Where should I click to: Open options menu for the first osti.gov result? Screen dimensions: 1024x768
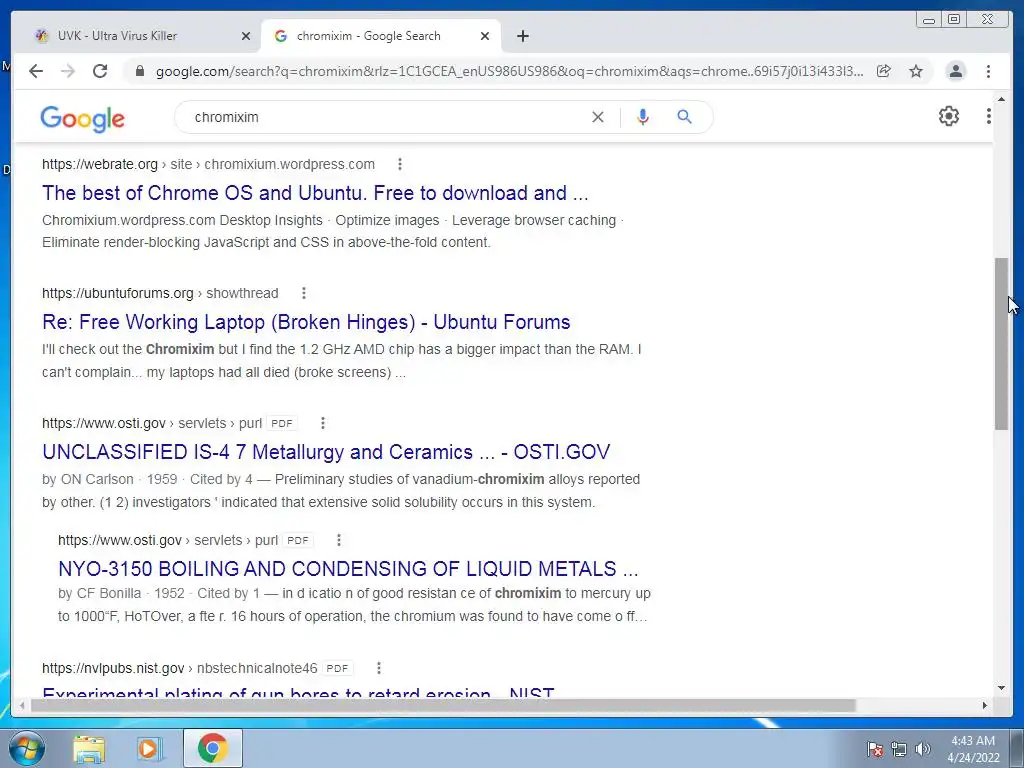click(x=323, y=423)
